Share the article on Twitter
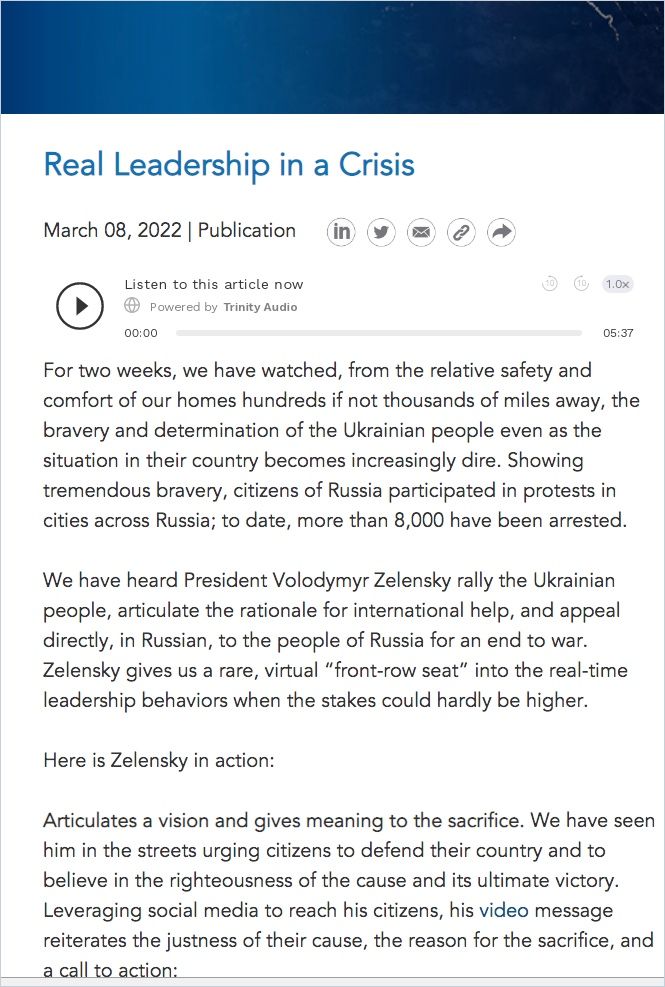Viewport: 665px width, 987px height. 381,232
